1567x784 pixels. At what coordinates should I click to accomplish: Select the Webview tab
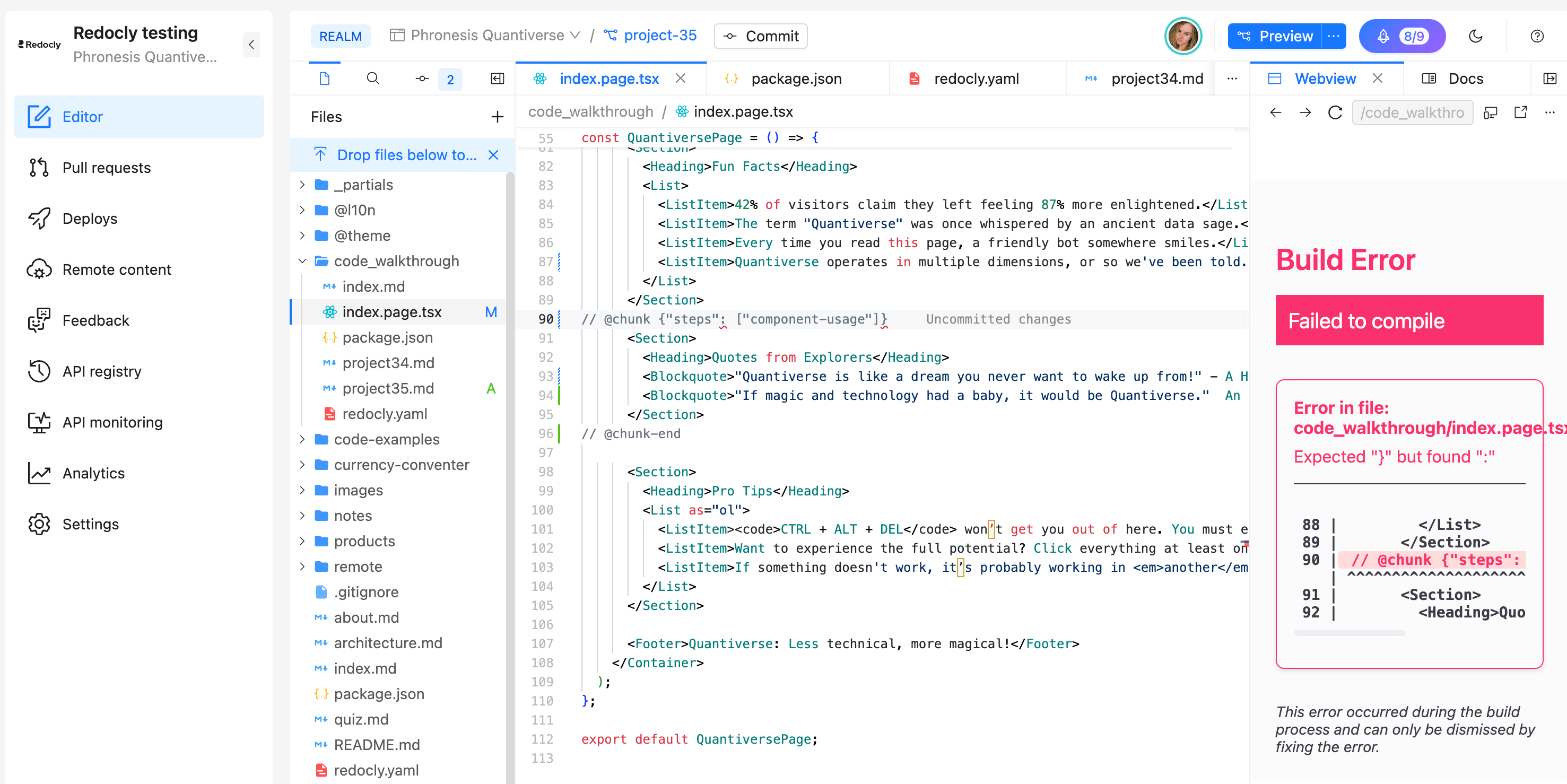pos(1325,79)
